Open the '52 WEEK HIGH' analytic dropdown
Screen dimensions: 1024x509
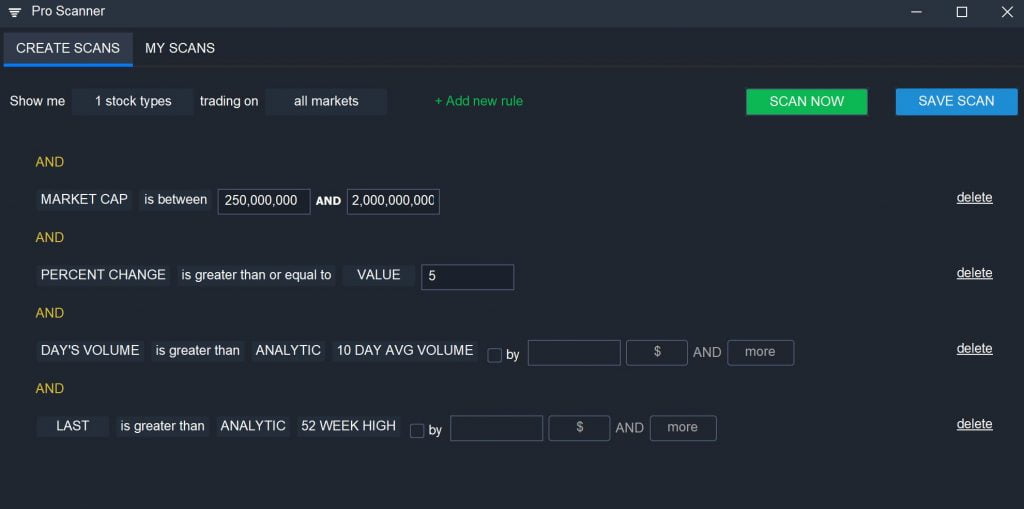pos(348,426)
